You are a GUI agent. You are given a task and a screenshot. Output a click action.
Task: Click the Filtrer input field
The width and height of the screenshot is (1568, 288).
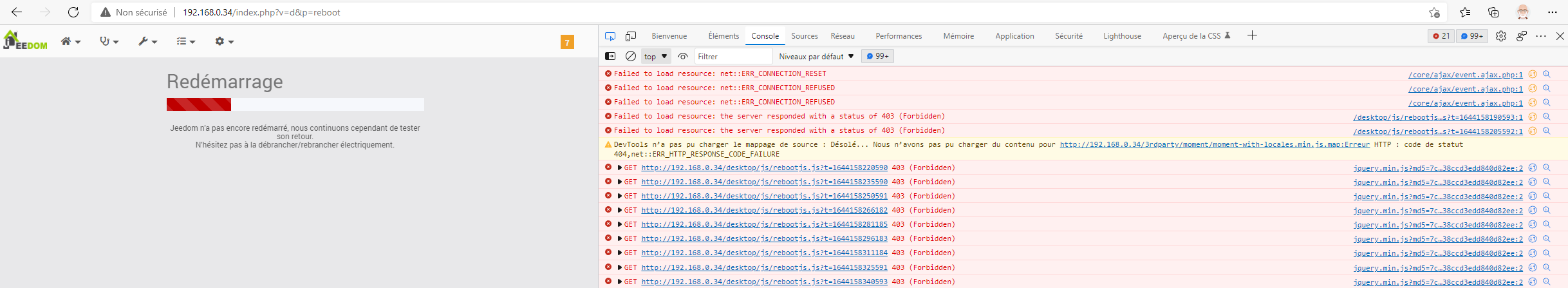coord(733,56)
